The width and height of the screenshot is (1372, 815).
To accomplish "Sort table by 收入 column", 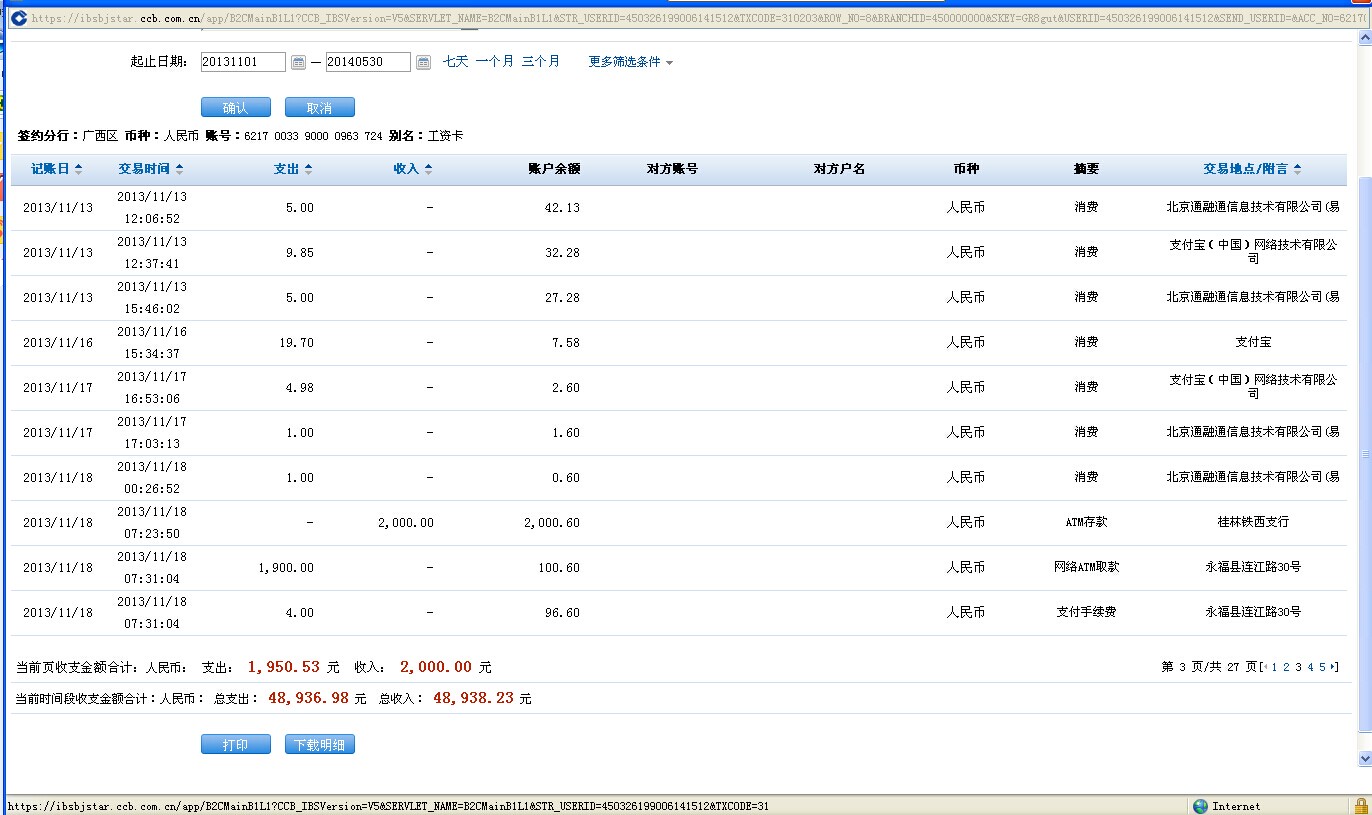I will (412, 169).
